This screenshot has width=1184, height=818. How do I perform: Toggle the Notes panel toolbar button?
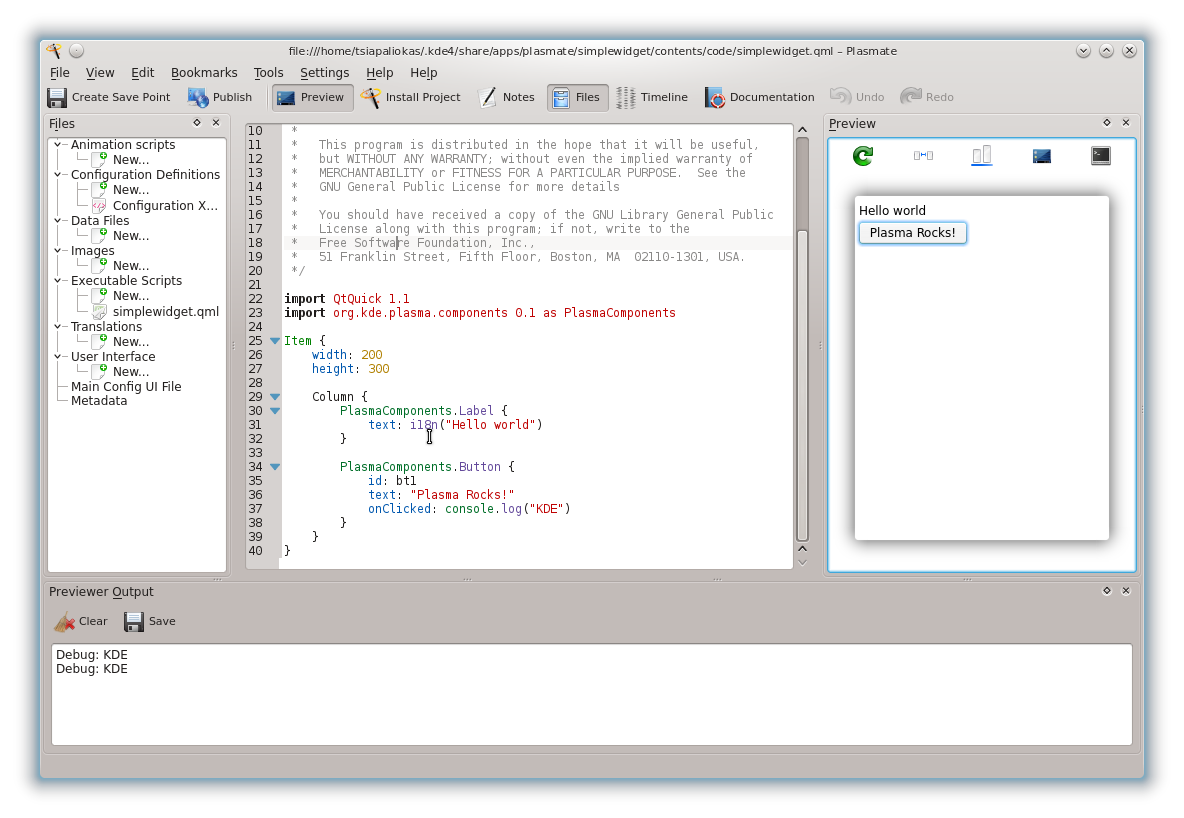[507, 97]
